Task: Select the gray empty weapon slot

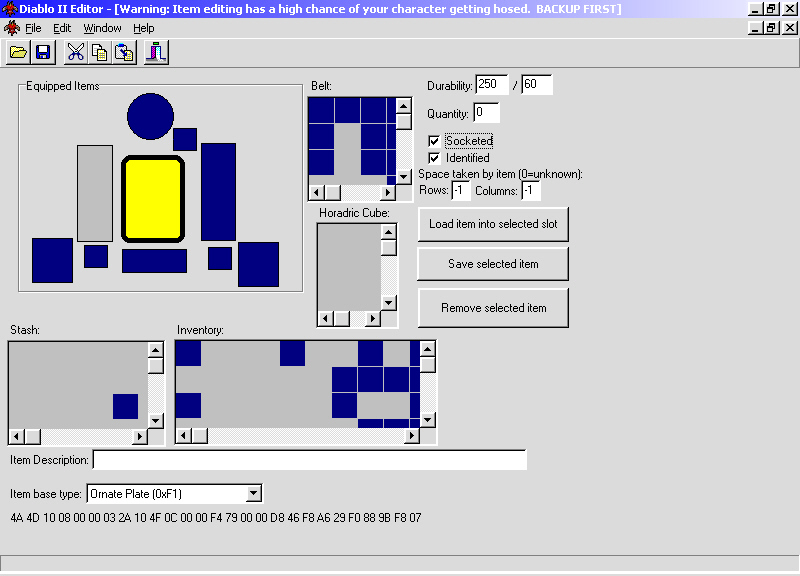Action: [x=95, y=193]
